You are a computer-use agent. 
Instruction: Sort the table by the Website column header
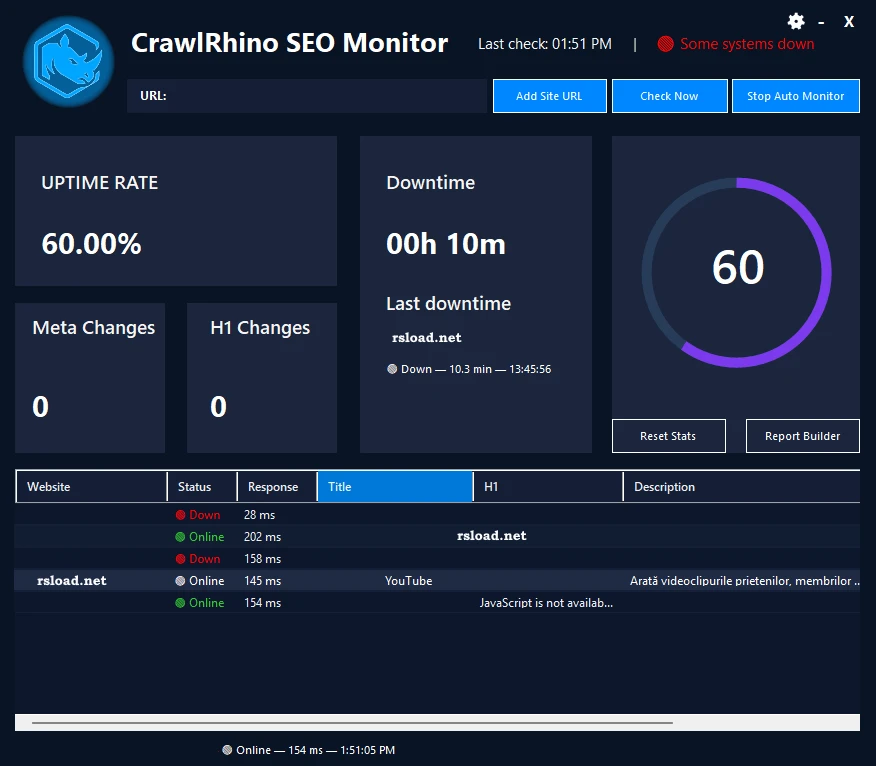[x=92, y=487]
